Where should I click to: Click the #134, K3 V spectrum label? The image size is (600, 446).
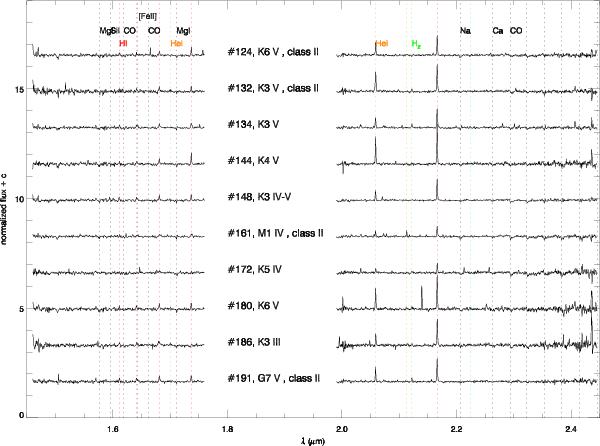coord(255,125)
